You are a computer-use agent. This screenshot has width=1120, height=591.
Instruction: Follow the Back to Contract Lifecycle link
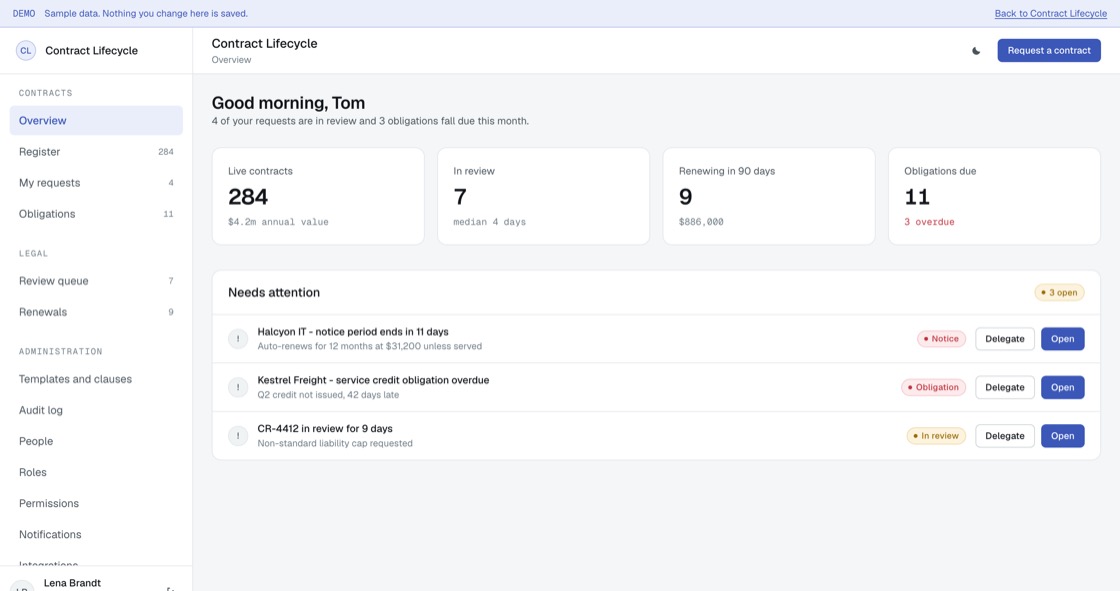(x=1051, y=14)
